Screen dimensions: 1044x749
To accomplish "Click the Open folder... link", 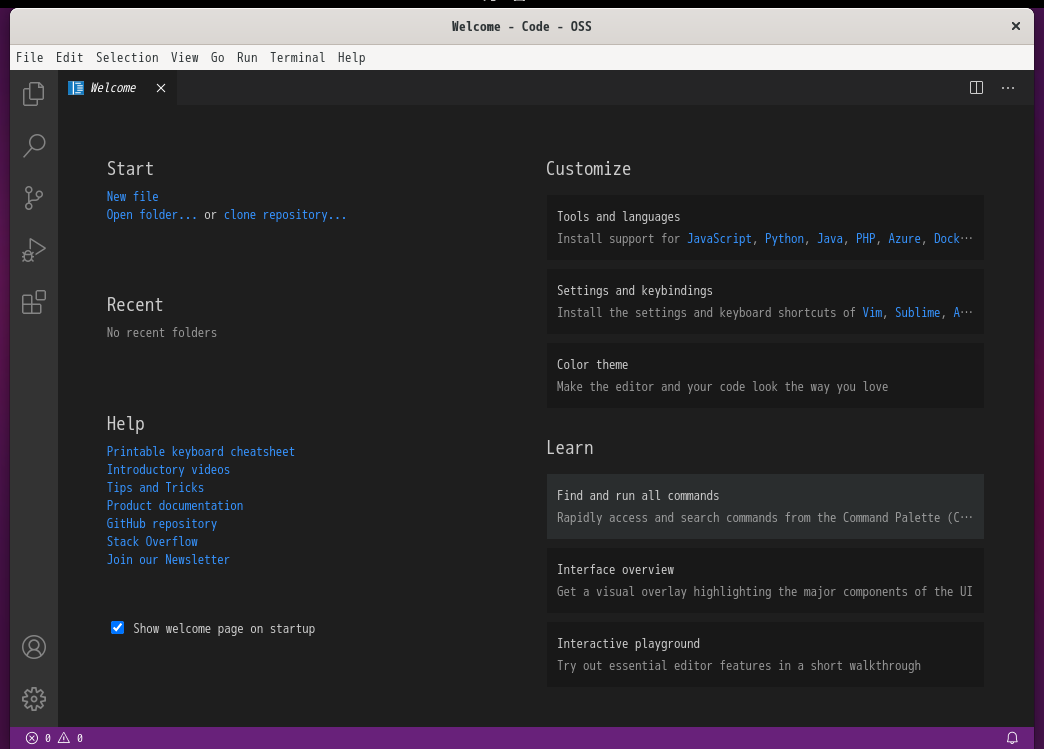I will [x=152, y=214].
